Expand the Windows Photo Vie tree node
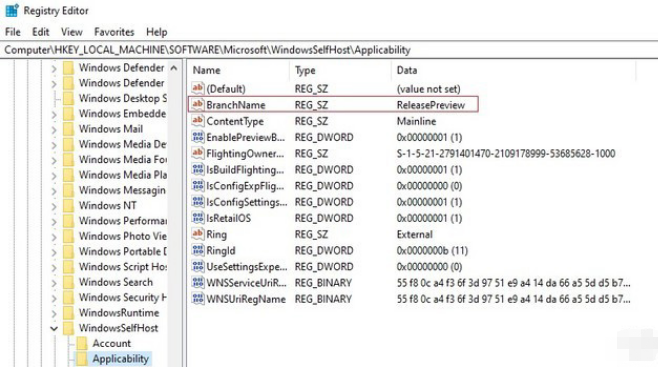The height and width of the screenshot is (367, 658). pos(54,237)
